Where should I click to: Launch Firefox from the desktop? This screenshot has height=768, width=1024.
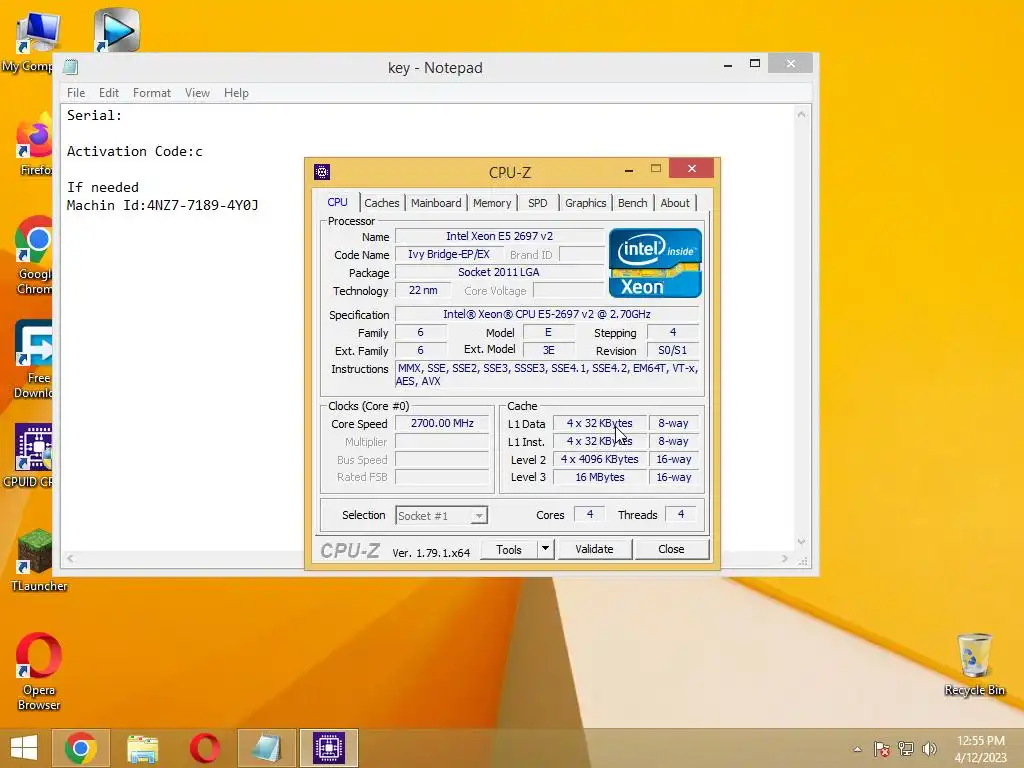[35, 145]
